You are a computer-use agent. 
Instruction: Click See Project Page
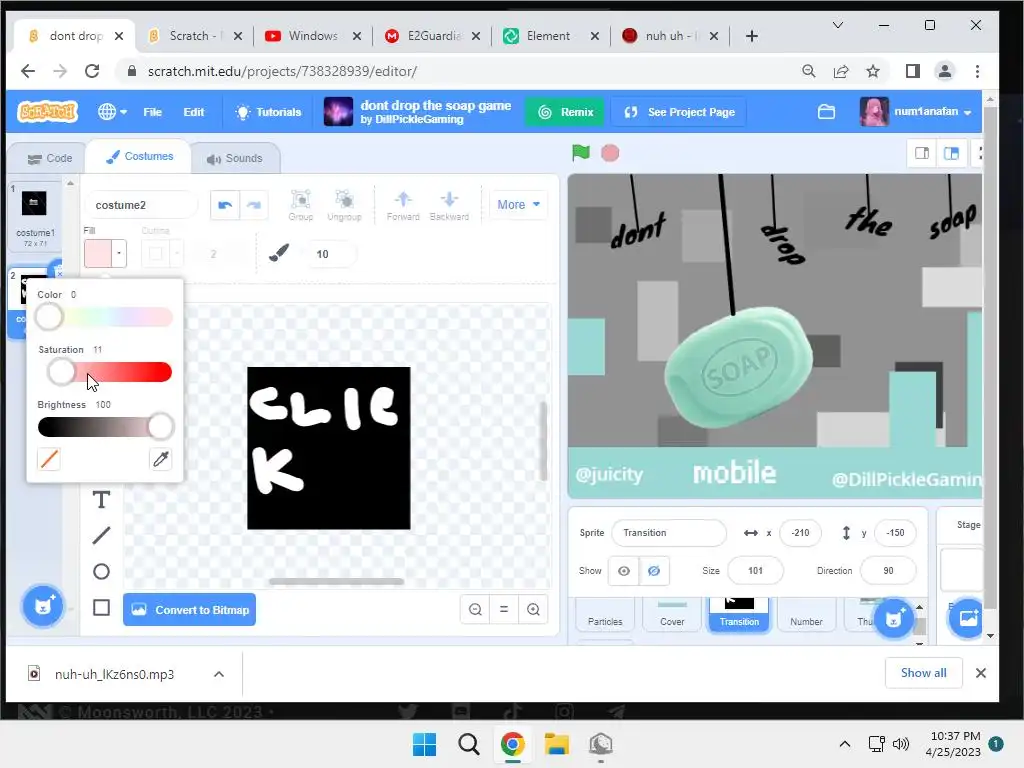point(679,112)
